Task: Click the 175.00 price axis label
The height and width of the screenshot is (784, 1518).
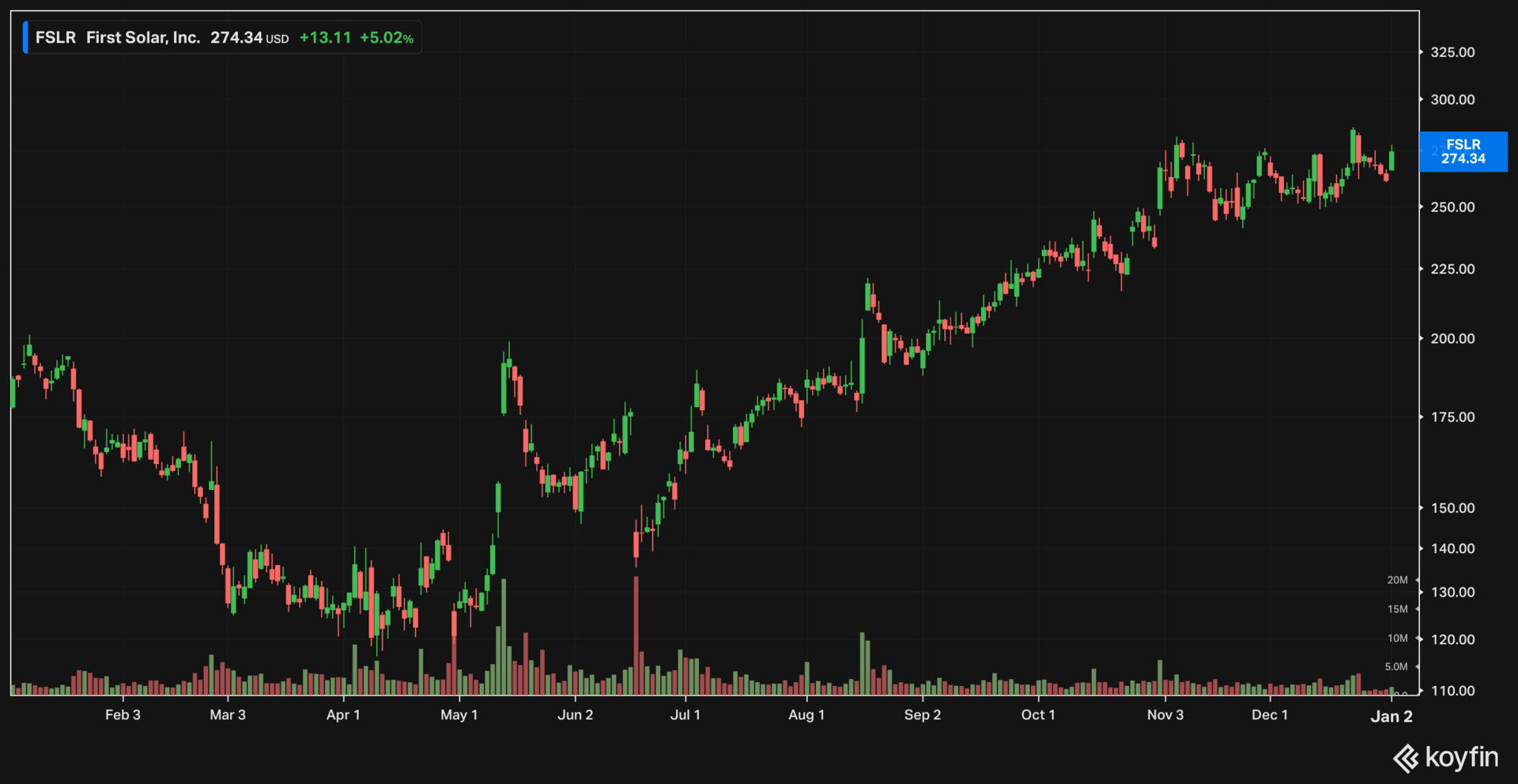Action: tap(1452, 416)
